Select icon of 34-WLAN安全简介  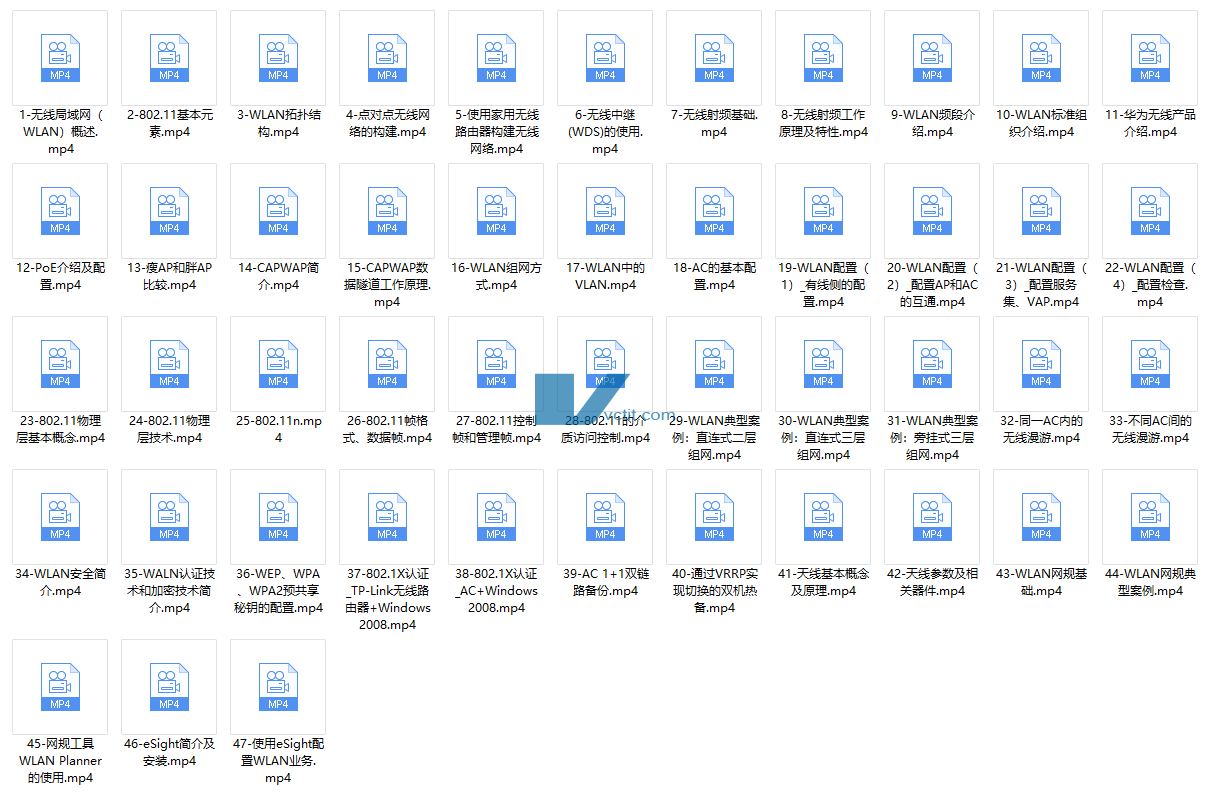(60, 517)
